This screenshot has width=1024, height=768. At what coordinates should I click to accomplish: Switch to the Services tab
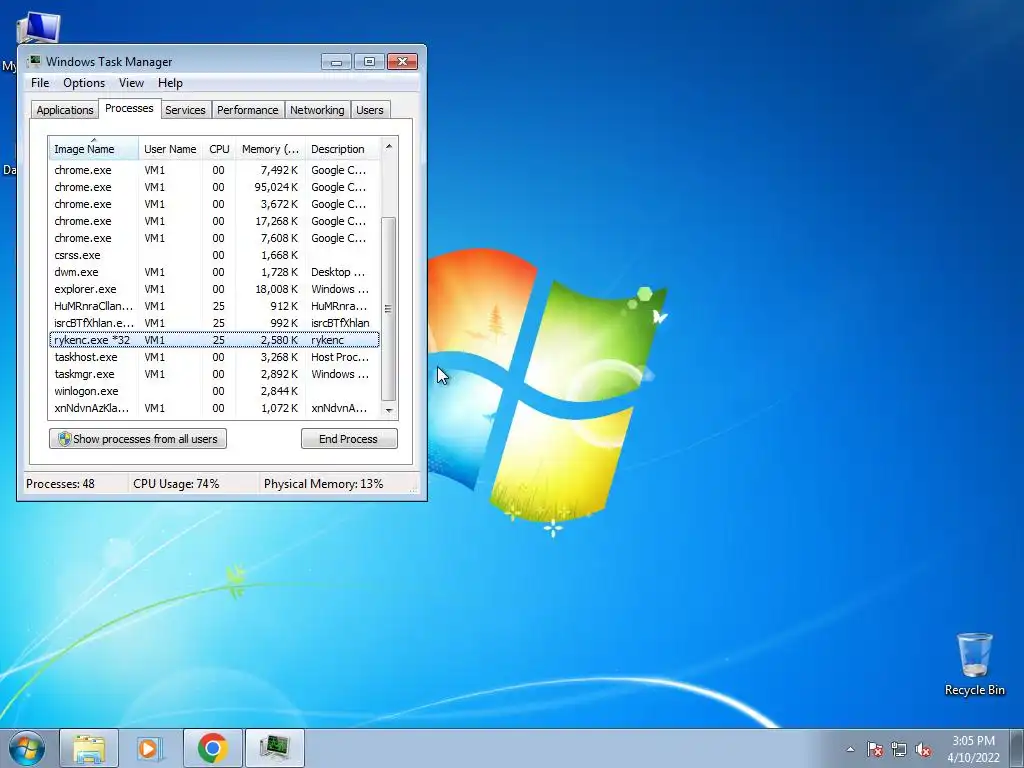(x=185, y=110)
